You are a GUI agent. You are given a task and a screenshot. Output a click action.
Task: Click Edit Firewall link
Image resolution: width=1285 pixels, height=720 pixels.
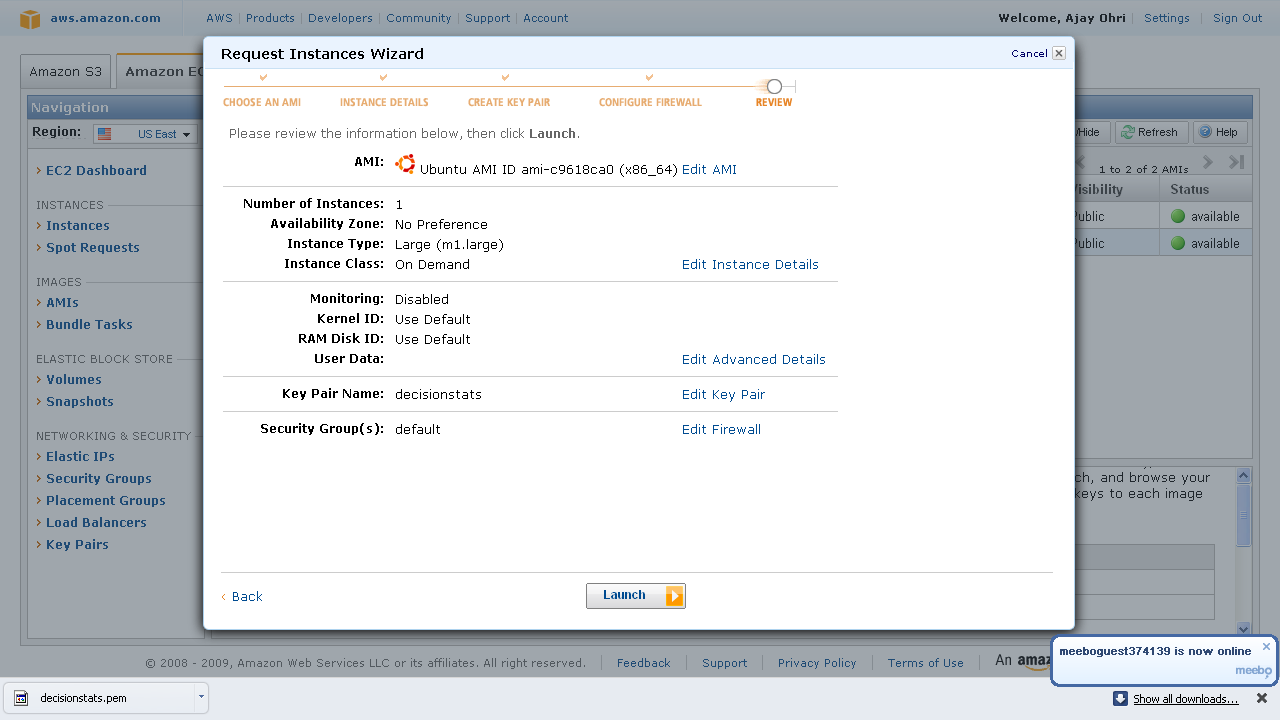[x=721, y=430]
